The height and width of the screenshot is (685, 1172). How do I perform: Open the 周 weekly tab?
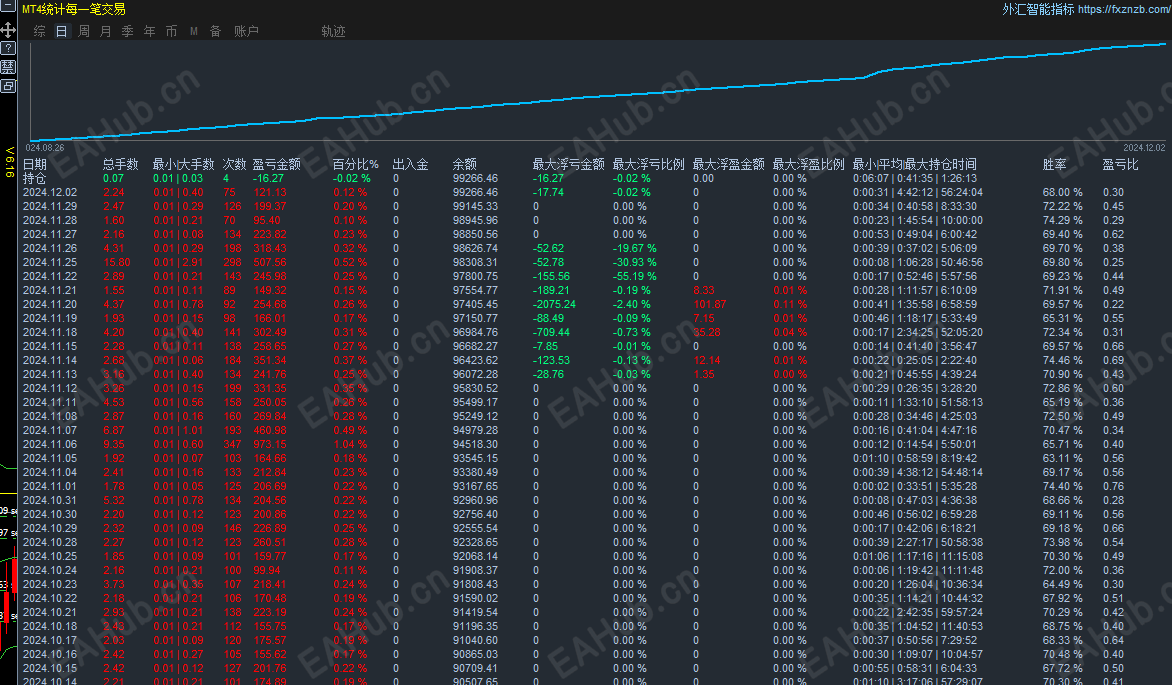(84, 31)
